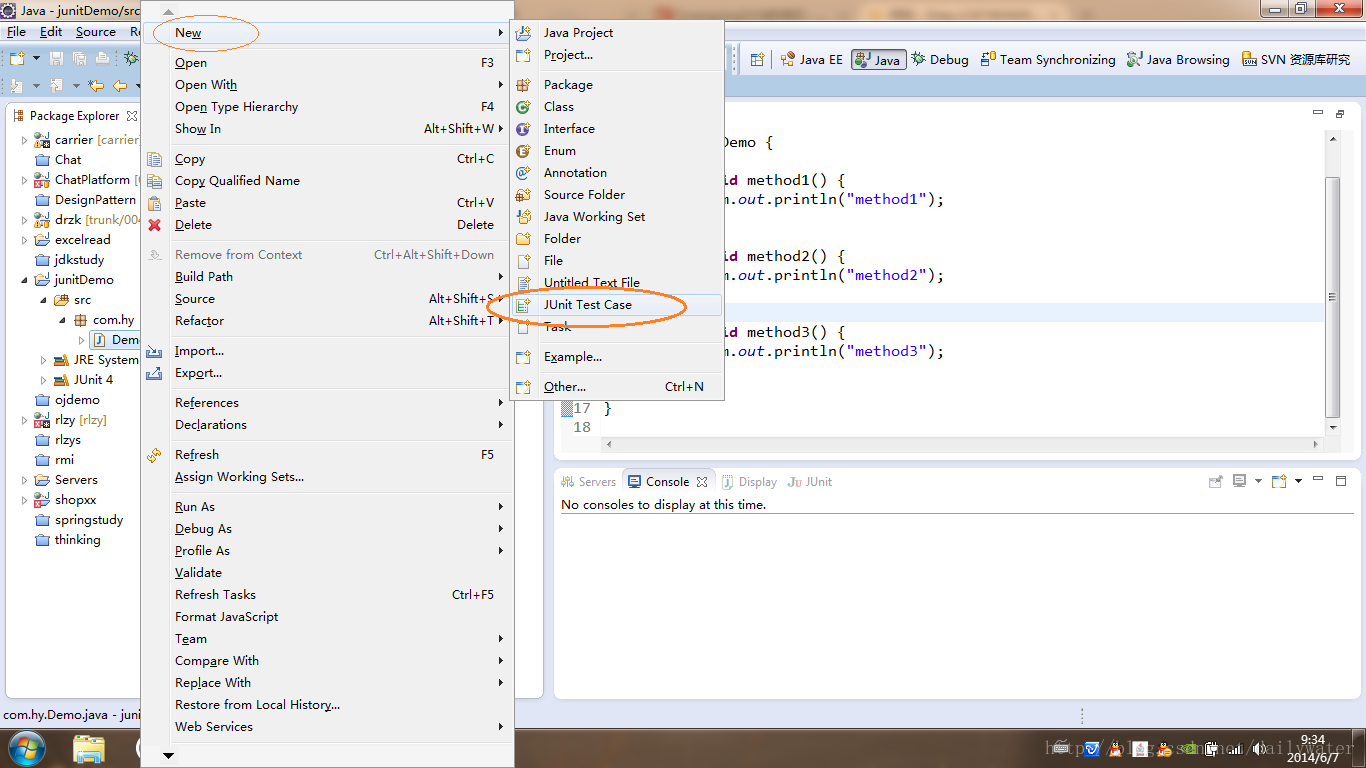Open the Open Console dropdown arrow
Screen dimensions: 1366x768
(x=1298, y=482)
